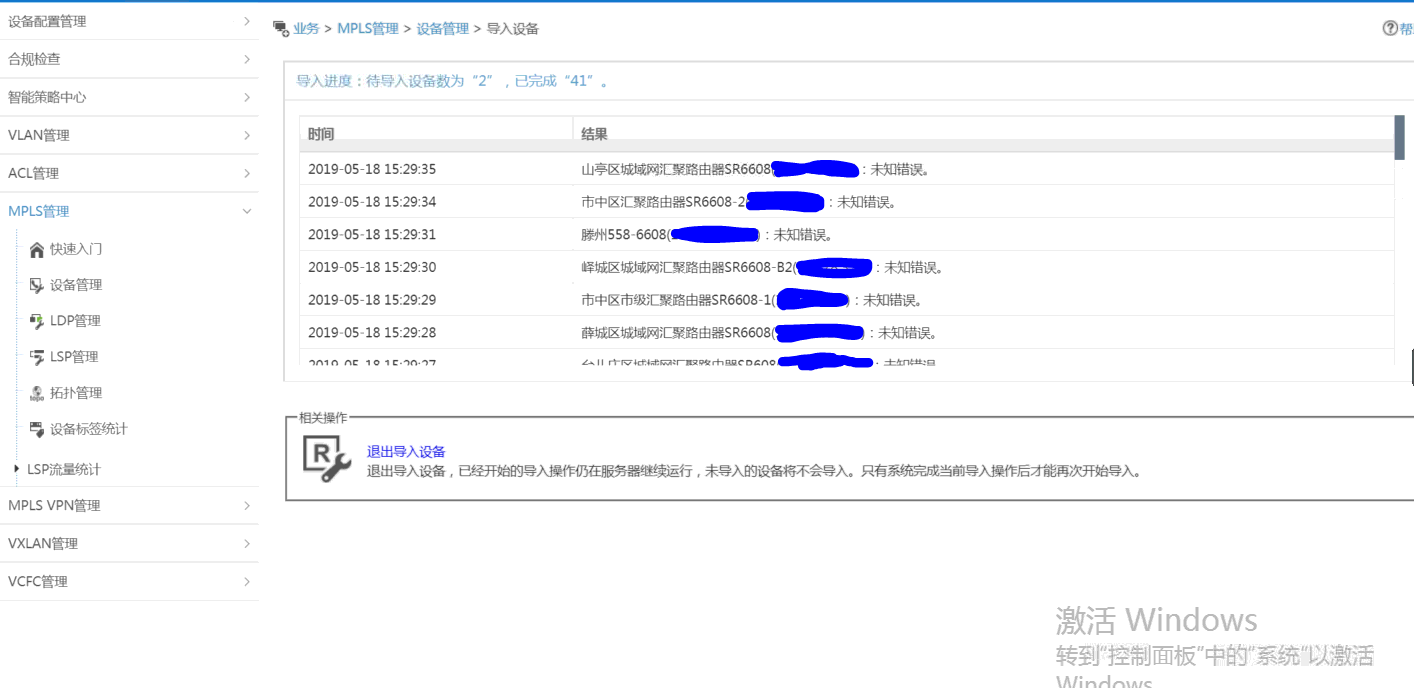Expand 智能策略中心 menu

coord(129,97)
